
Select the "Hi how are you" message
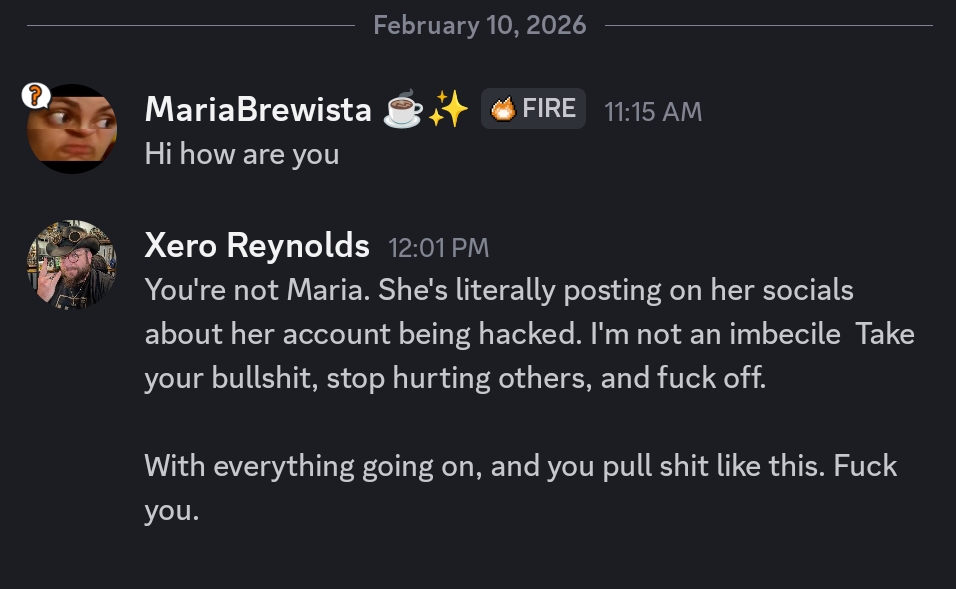242,154
